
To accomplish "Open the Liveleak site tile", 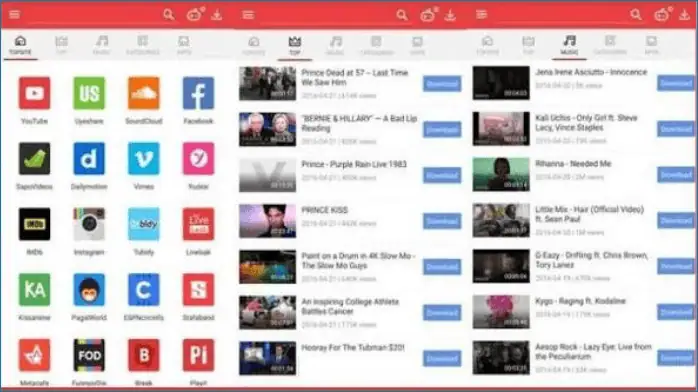I will (198, 224).
